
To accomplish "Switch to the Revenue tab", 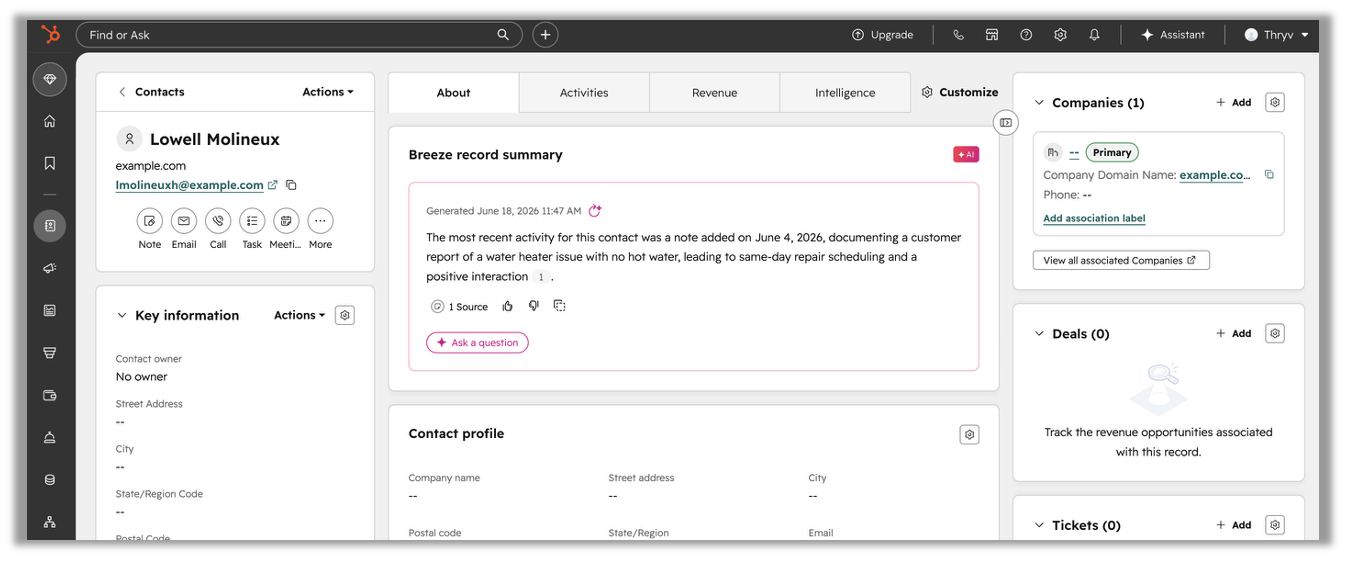I will [714, 93].
